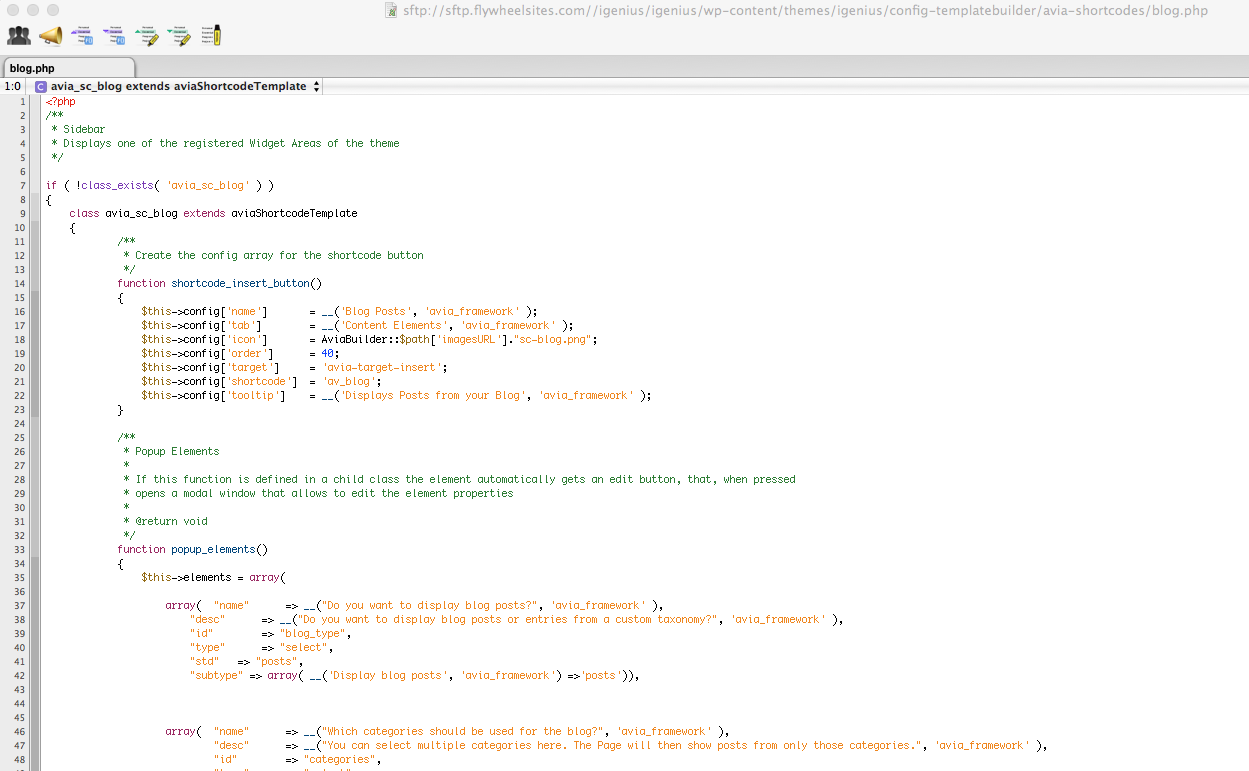This screenshot has width=1249, height=771.
Task: Click the 1:0 cursor position indicator
Action: pos(13,87)
